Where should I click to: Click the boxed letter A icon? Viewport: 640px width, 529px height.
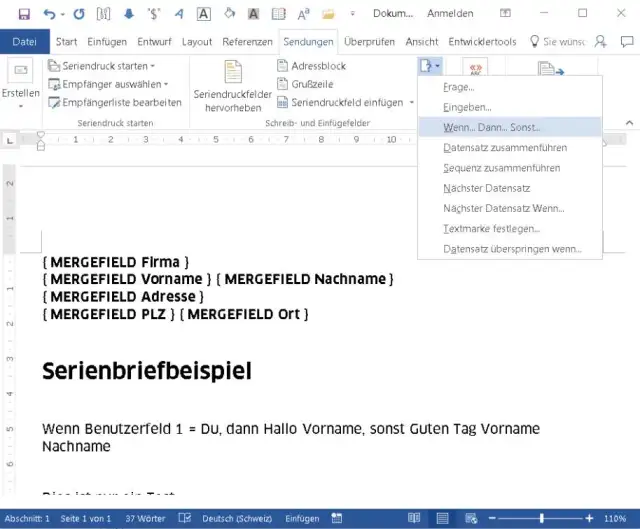point(204,14)
